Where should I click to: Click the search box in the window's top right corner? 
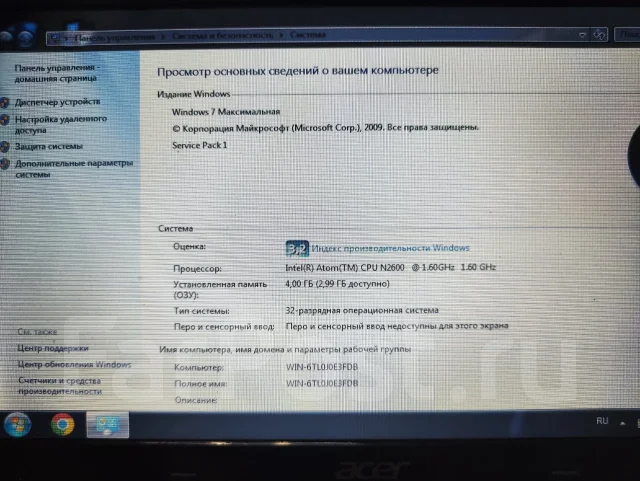[x=627, y=35]
